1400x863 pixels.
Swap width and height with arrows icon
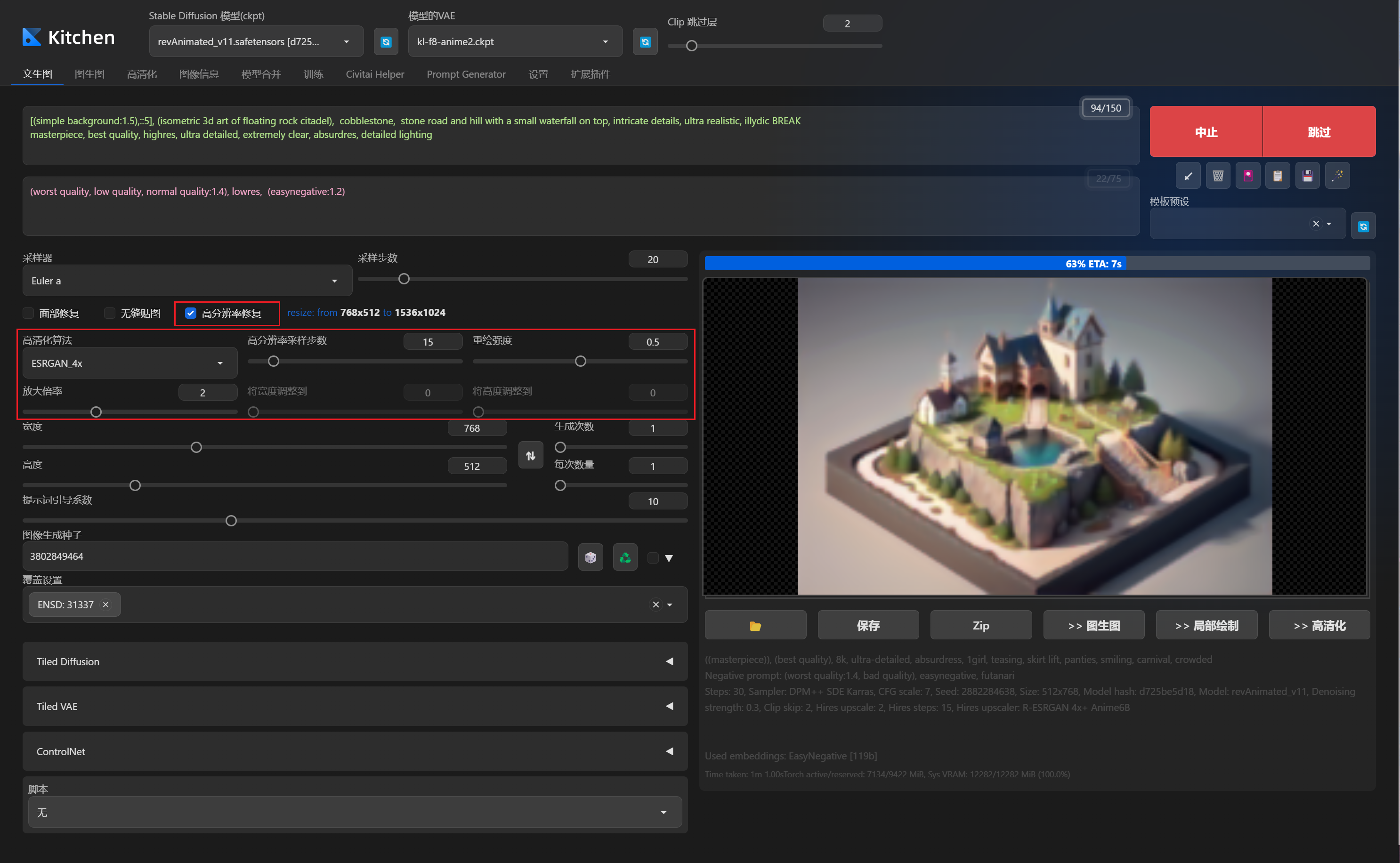click(x=530, y=455)
